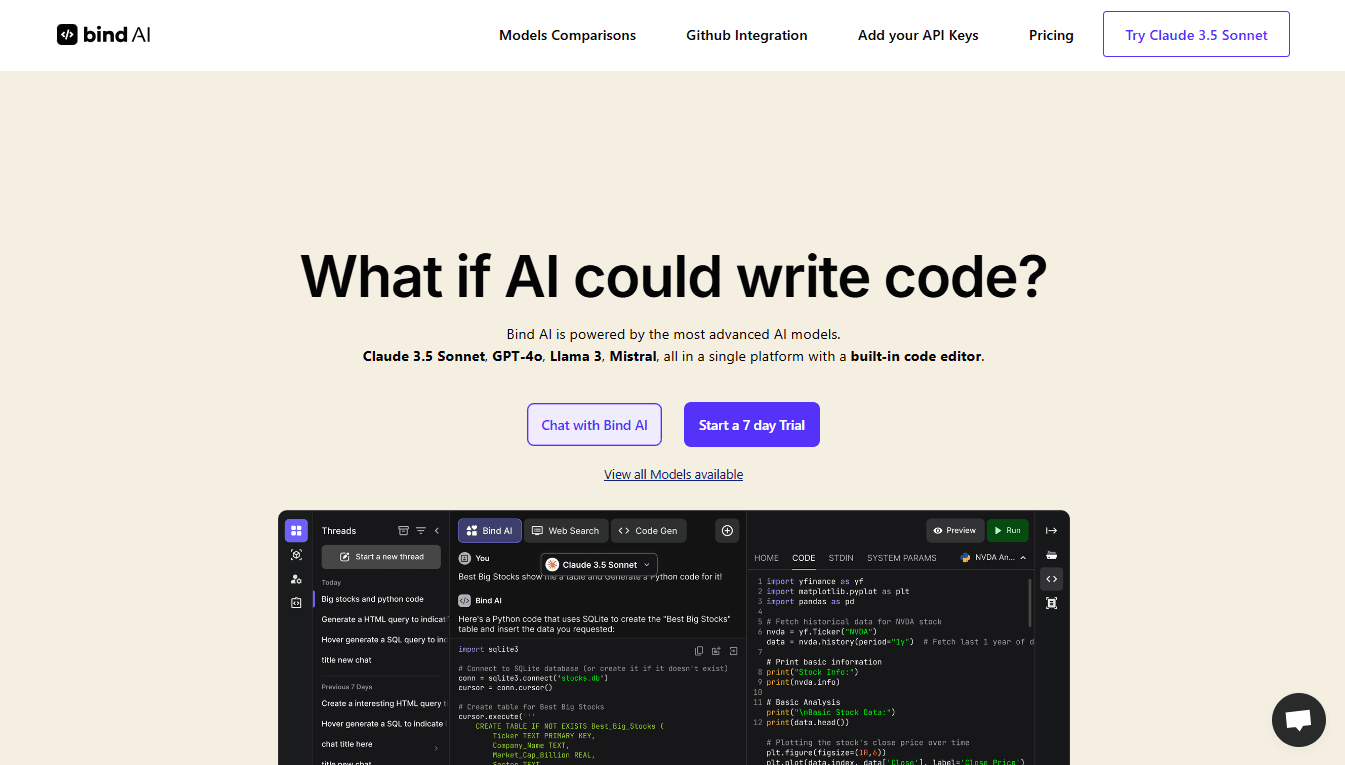This screenshot has width=1345, height=765.
Task: Open a new thread with the plus icon
Action: click(x=727, y=530)
